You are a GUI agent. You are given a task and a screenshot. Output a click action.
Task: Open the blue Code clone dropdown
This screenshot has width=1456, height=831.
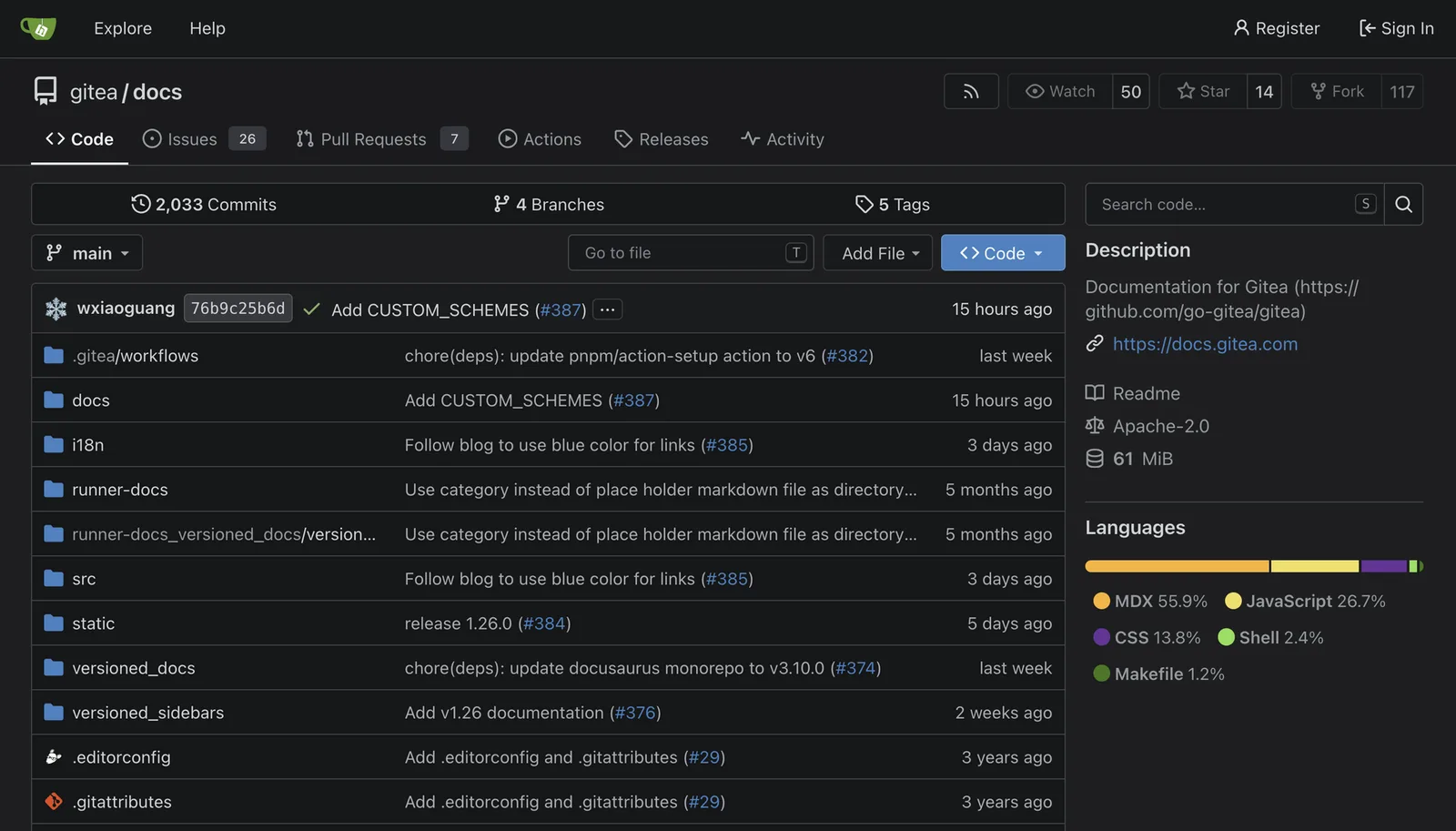(x=1003, y=252)
